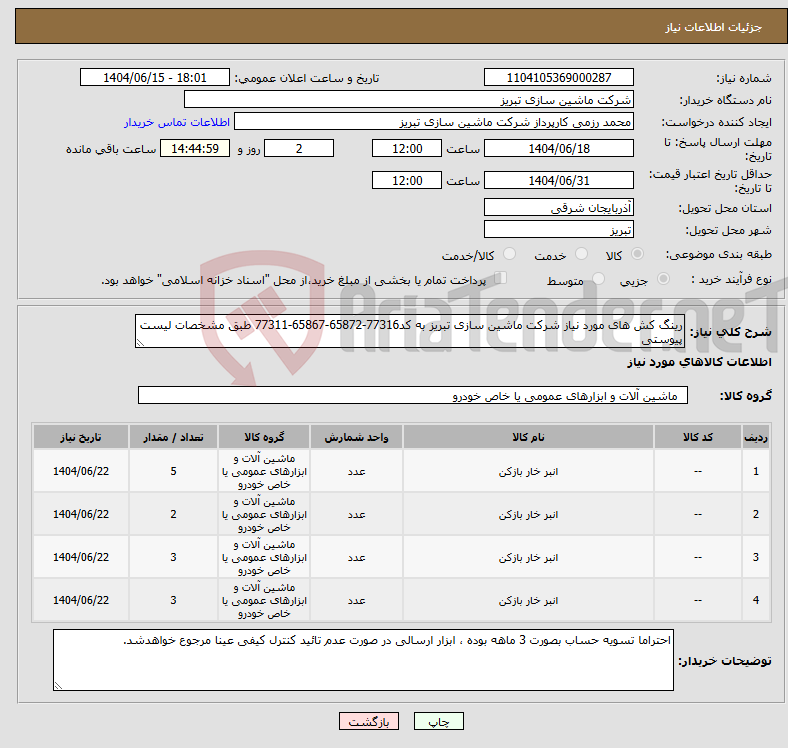This screenshot has height=748, width=788.
Task: Click the buyer organization name field
Action: pos(409,100)
